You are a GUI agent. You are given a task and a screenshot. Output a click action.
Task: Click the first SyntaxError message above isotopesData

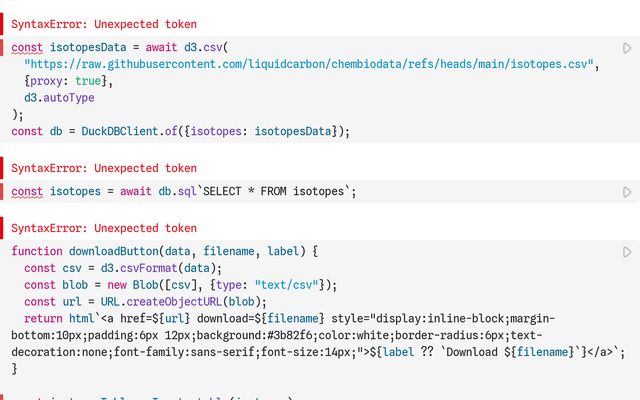(104, 24)
